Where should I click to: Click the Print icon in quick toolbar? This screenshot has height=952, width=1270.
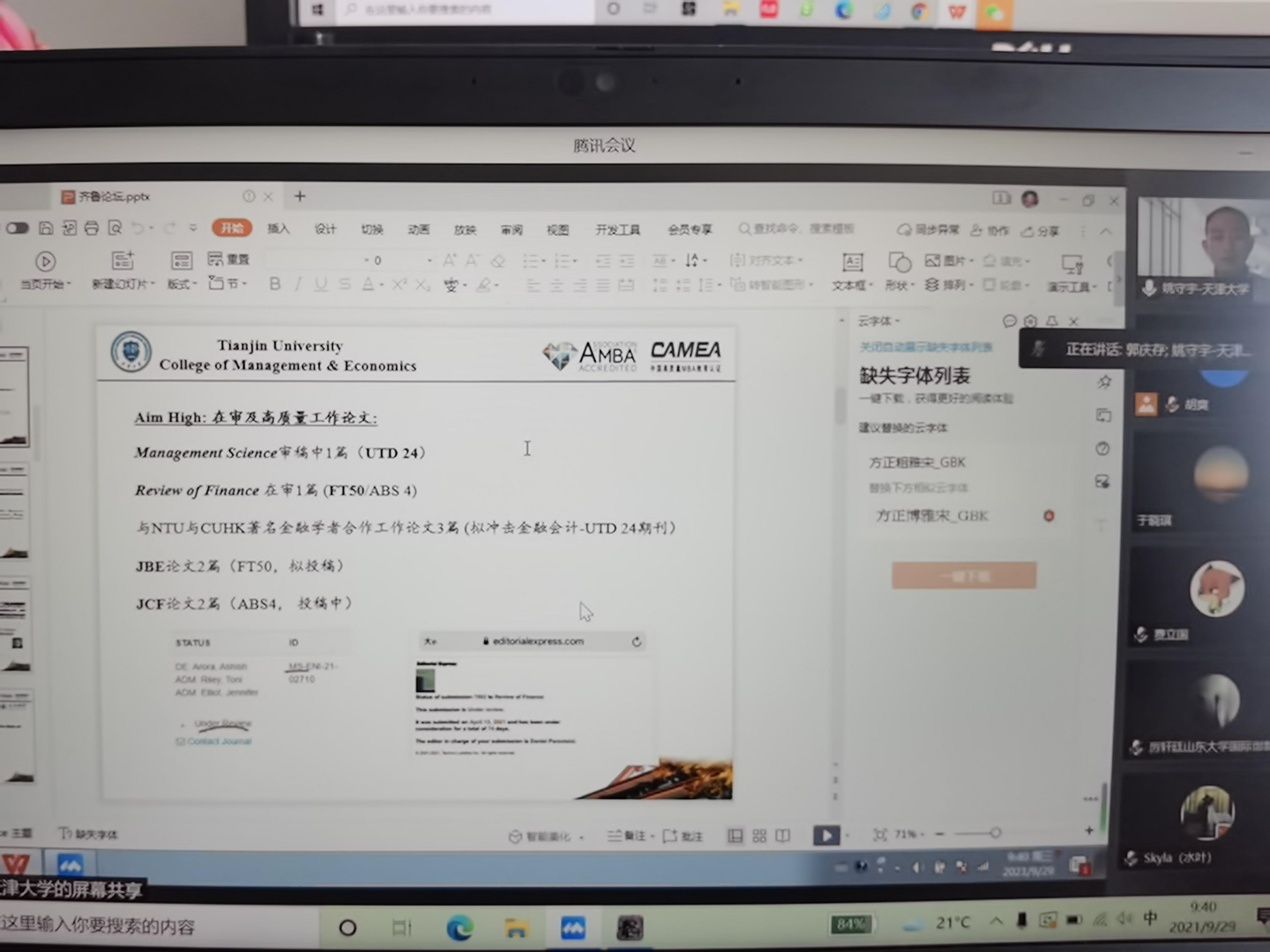tap(91, 228)
